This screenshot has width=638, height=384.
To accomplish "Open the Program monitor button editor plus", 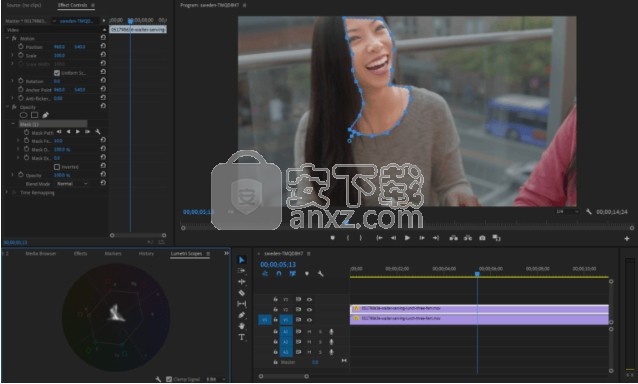I will (627, 239).
